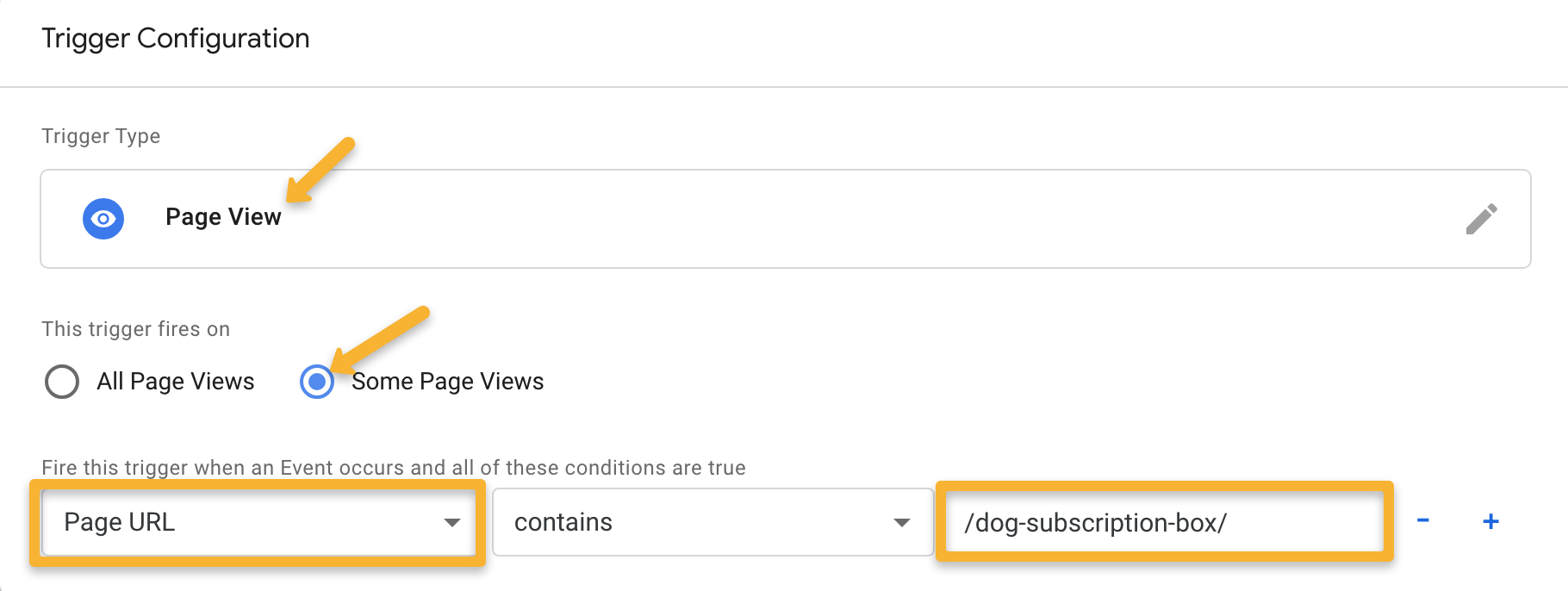1568x591 pixels.
Task: Select the Some Page Views radio button
Action: click(x=317, y=382)
